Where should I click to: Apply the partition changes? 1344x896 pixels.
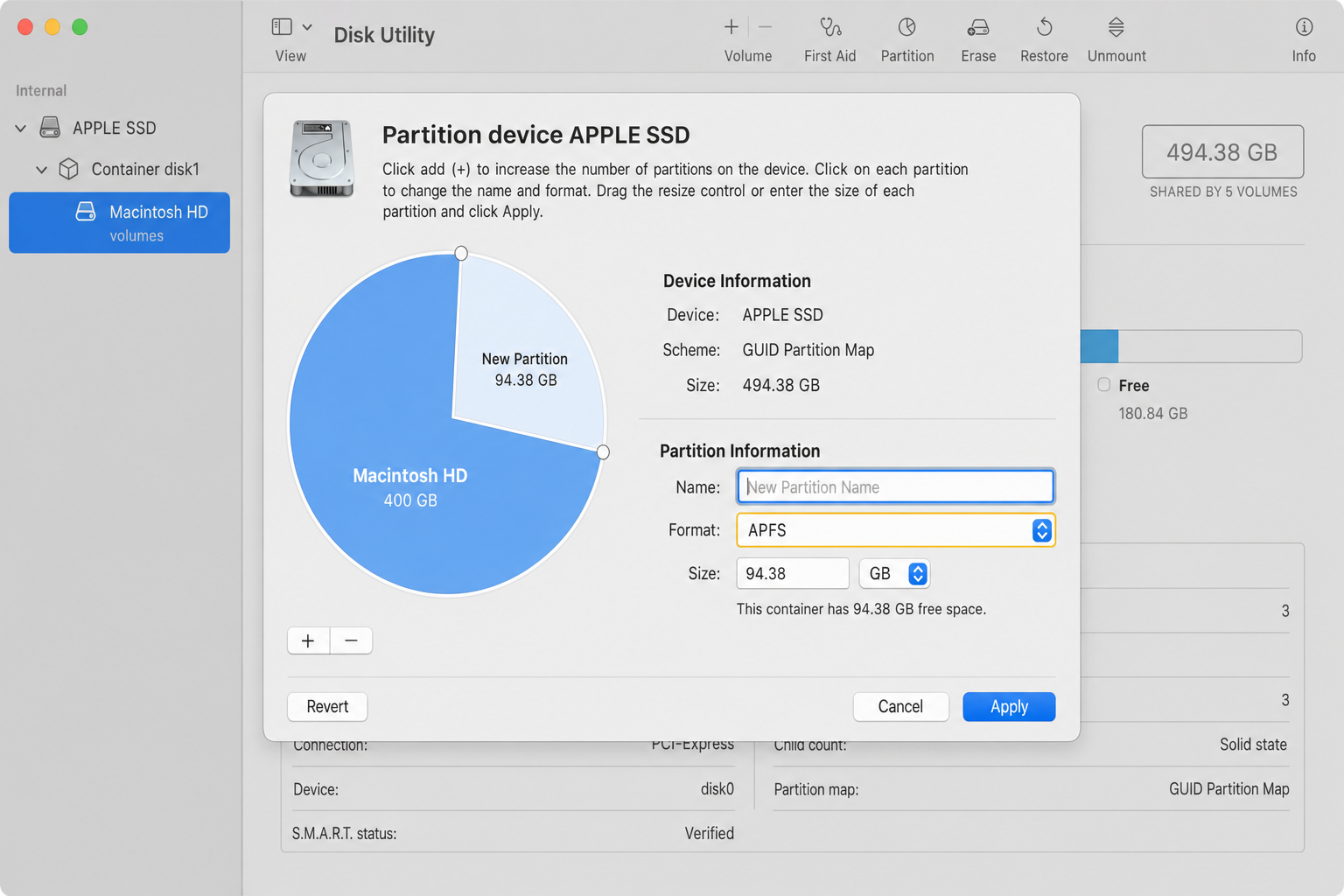pos(1009,706)
